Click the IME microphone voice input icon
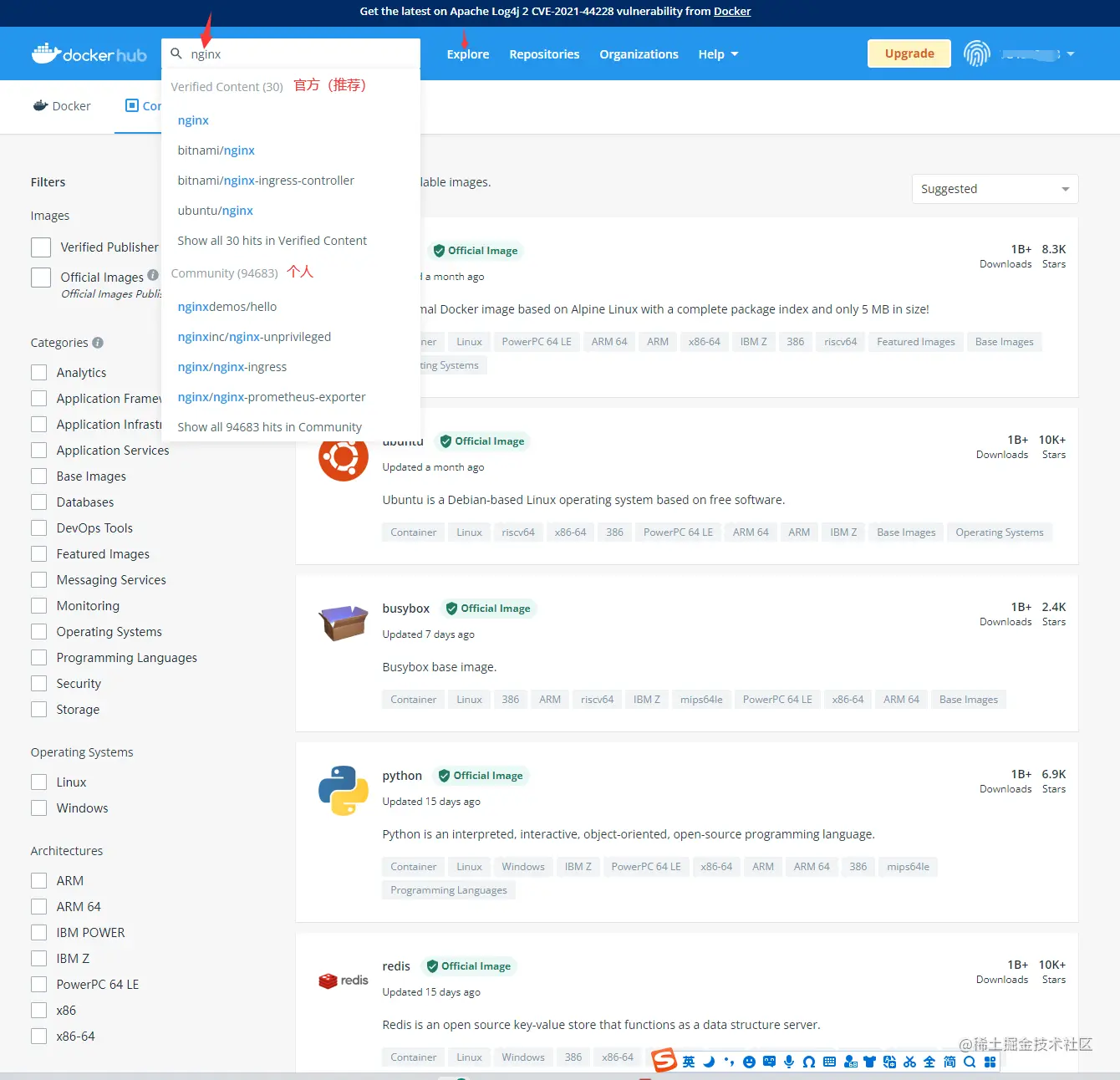Image resolution: width=1120 pixels, height=1080 pixels. tap(789, 1062)
